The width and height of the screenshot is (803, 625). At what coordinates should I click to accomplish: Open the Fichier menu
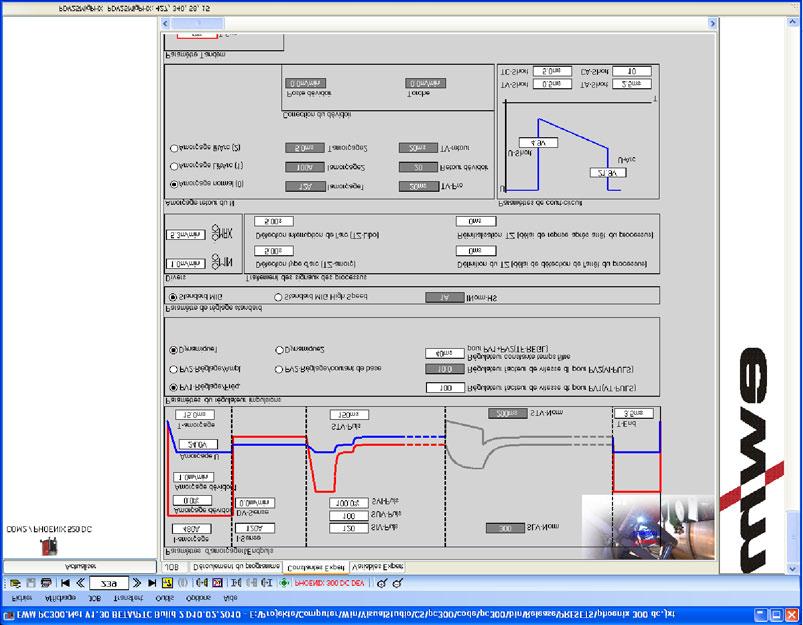[22, 598]
